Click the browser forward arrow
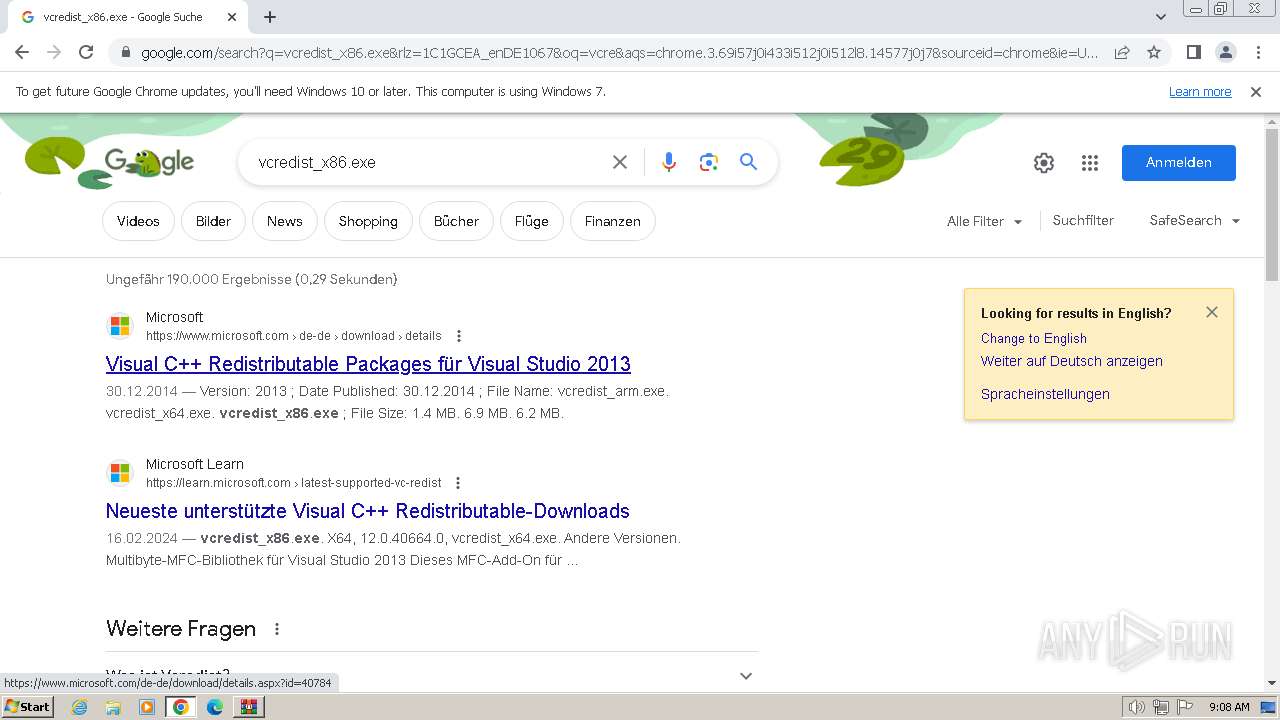The image size is (1280, 720). tap(54, 52)
